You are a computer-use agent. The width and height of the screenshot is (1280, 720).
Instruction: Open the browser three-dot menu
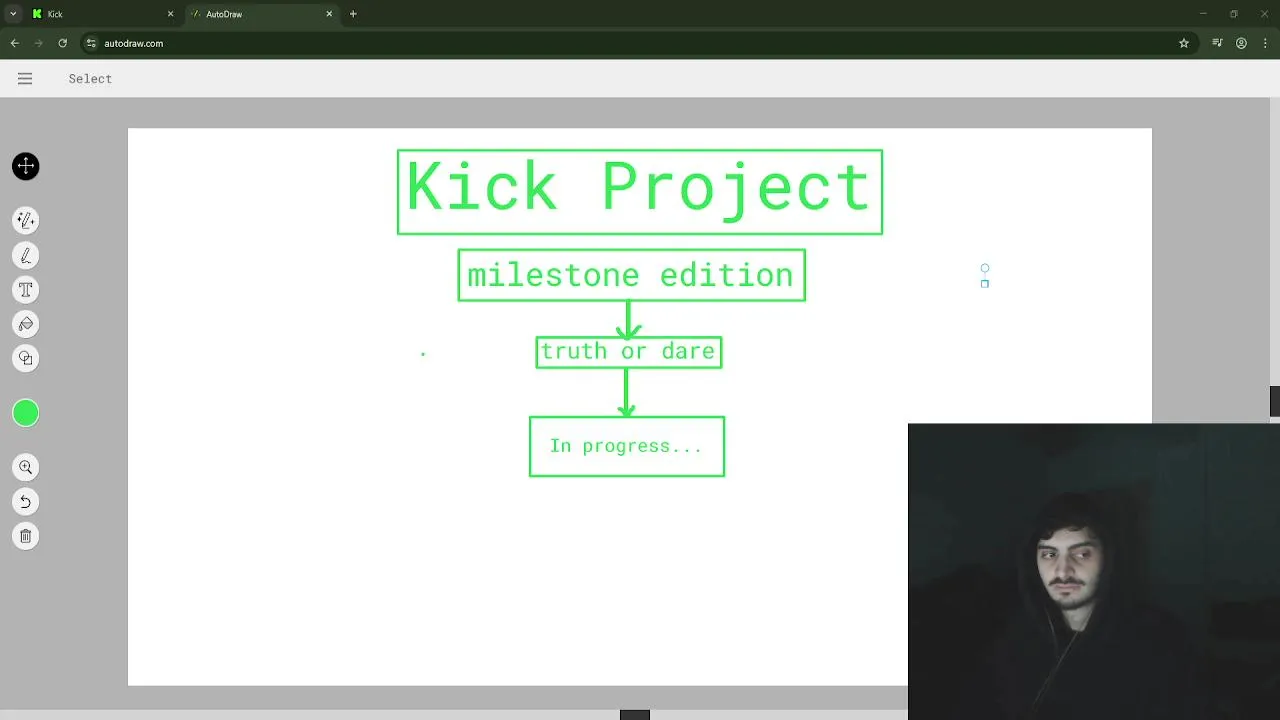(x=1265, y=43)
